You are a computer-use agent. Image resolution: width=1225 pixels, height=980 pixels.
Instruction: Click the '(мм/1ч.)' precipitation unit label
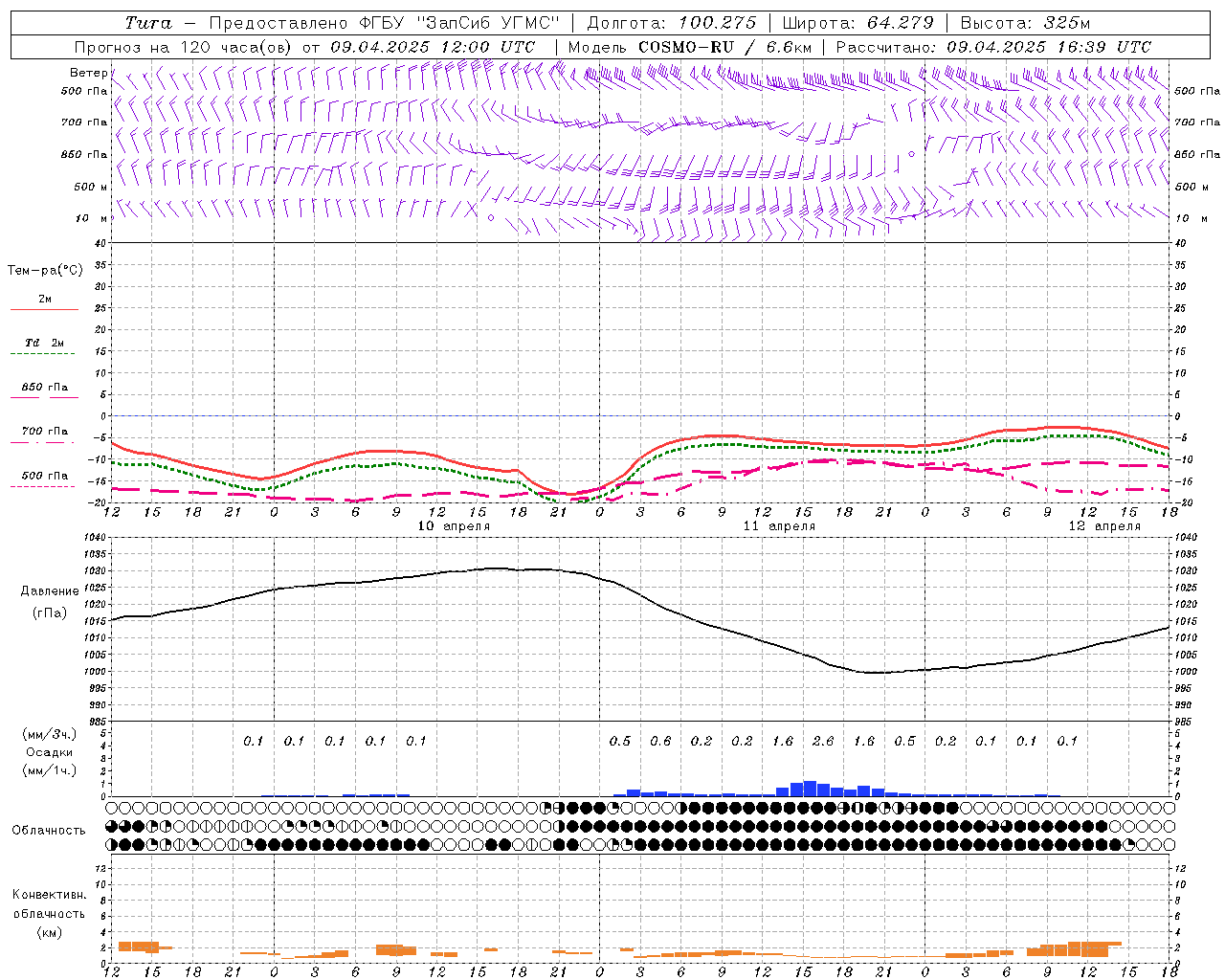(x=50, y=770)
